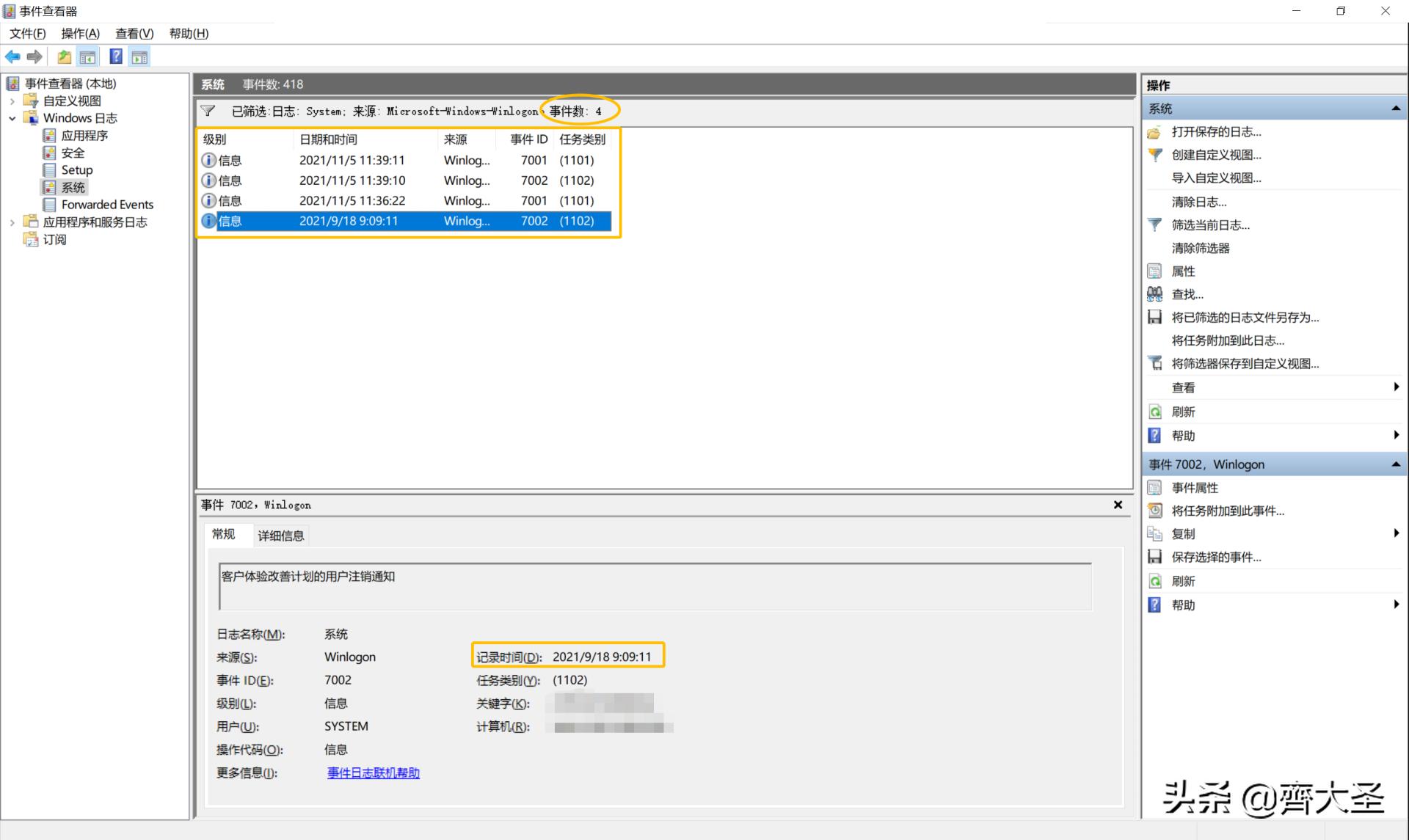Click 将已筛选的日志文件另存为 save icon
This screenshot has height=840, width=1409.
click(x=1155, y=317)
